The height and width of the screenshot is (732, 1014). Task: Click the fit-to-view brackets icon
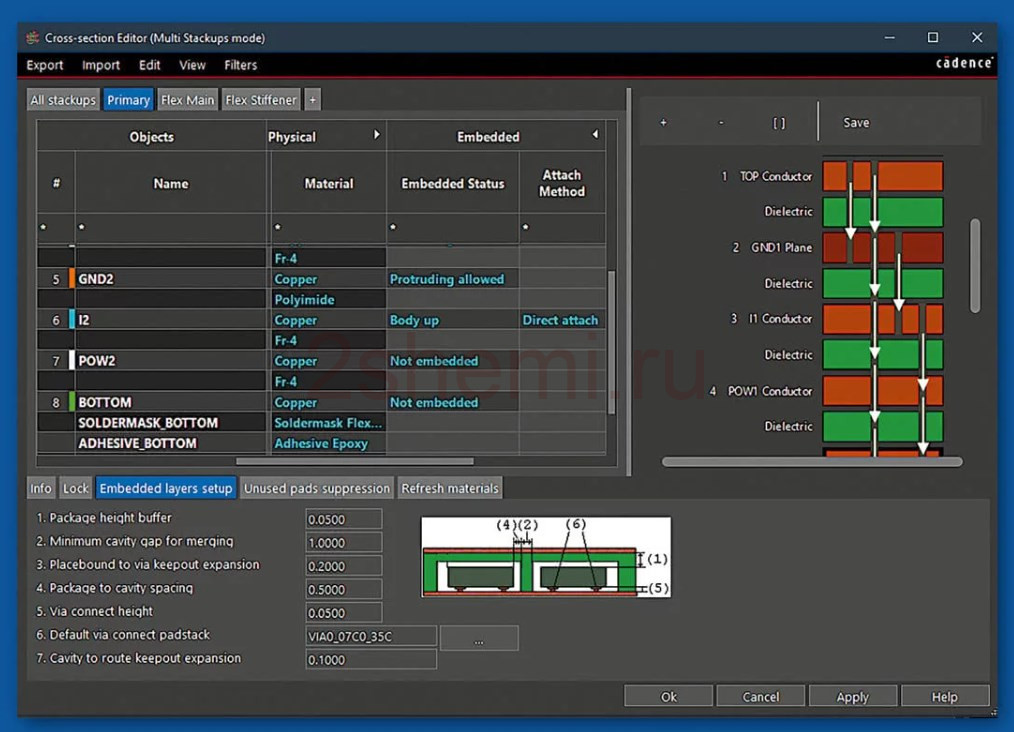point(779,123)
